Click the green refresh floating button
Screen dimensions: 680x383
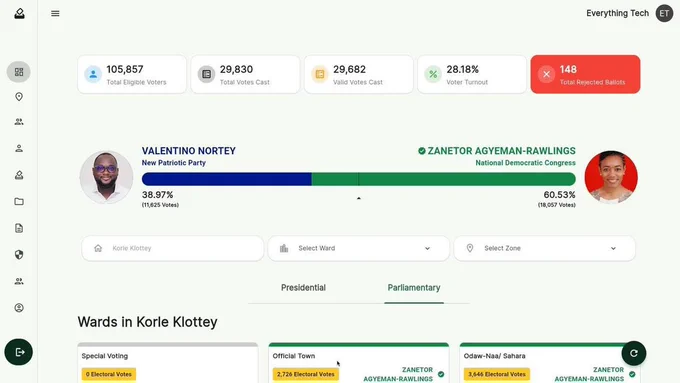(634, 353)
